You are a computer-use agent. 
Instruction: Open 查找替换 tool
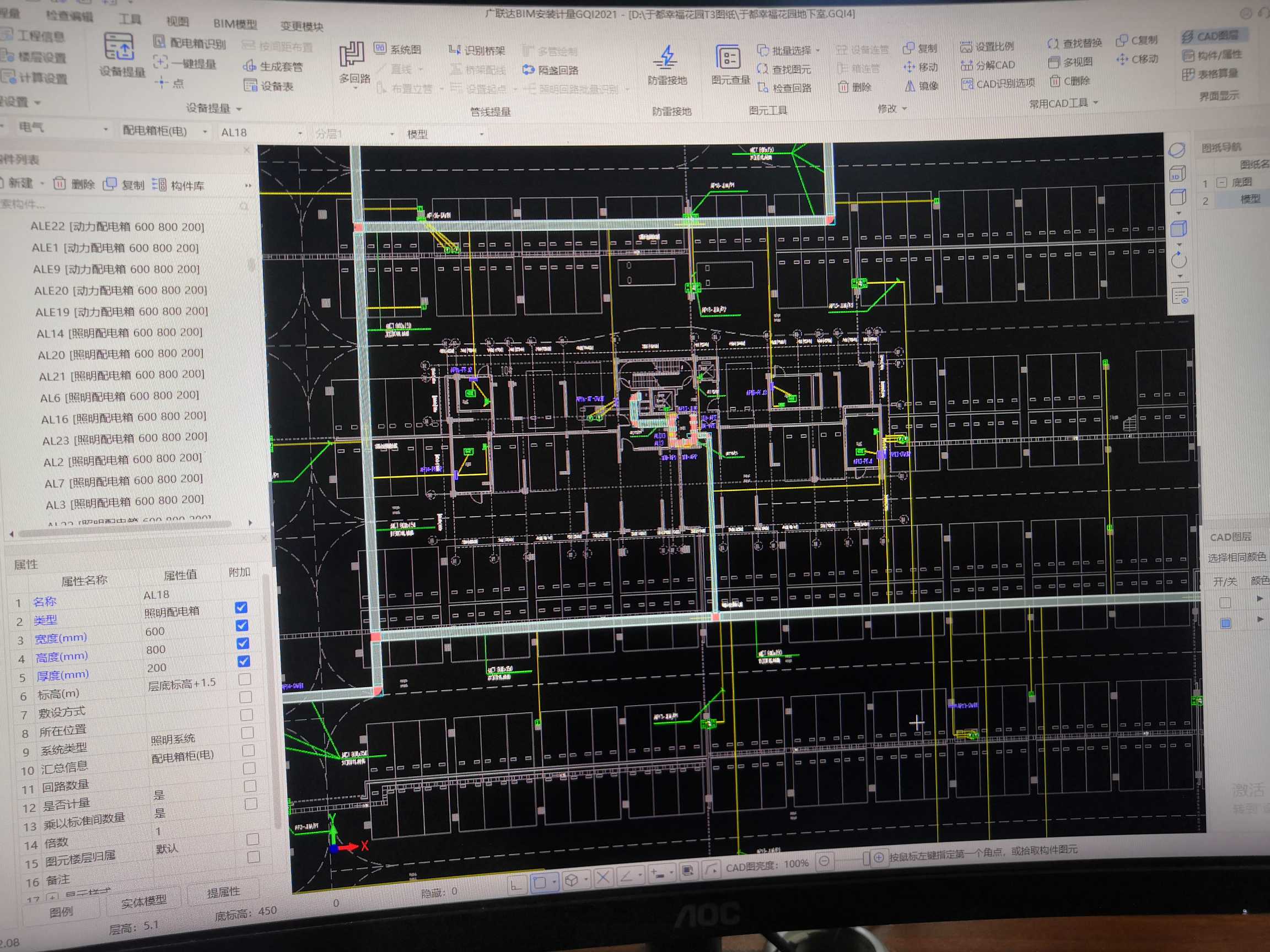click(x=1074, y=43)
